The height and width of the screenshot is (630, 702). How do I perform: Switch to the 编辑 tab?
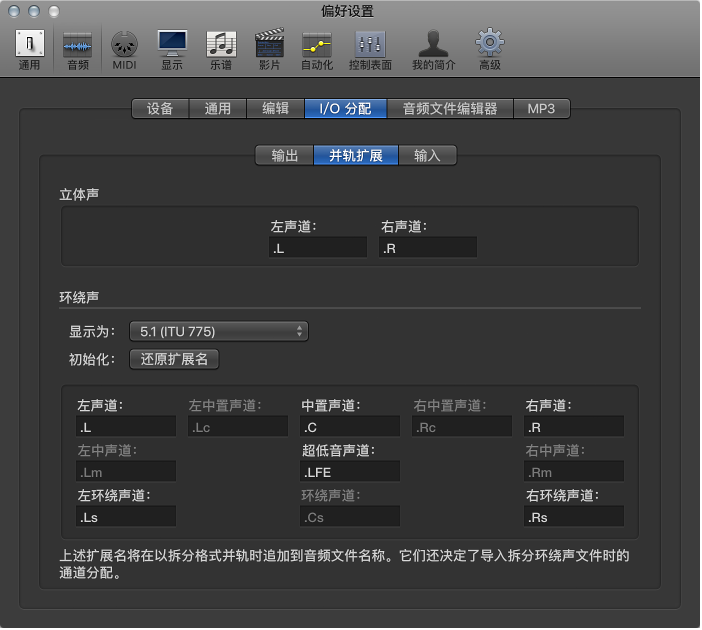[275, 109]
